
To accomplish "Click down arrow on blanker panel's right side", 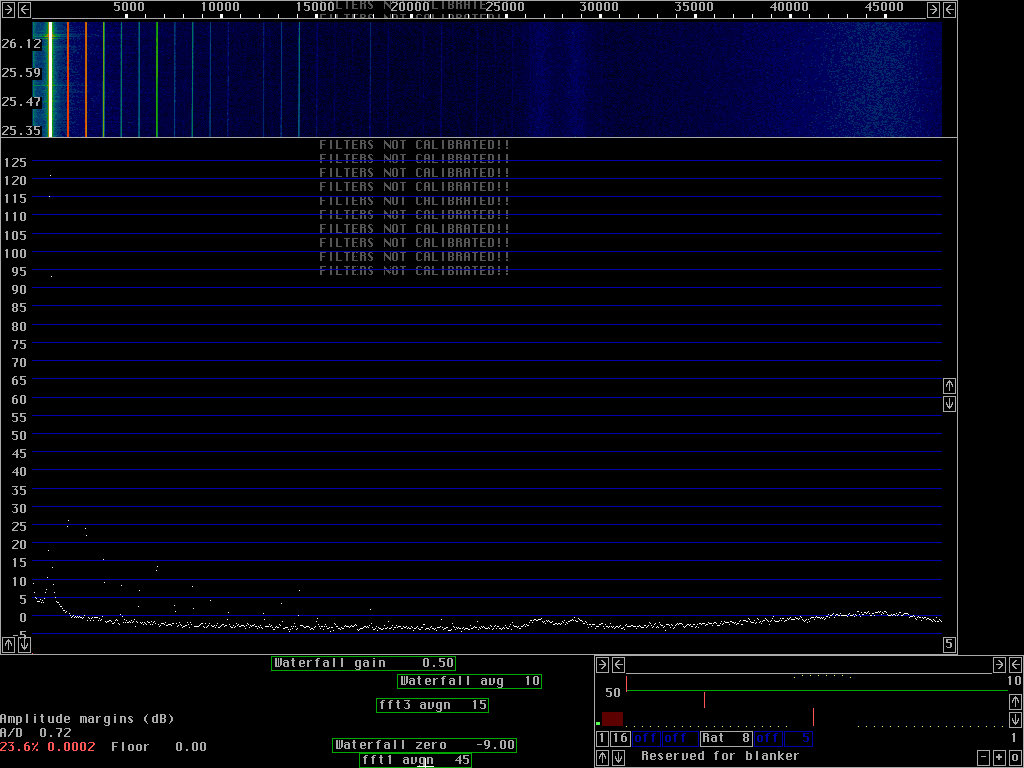I will coord(1016,719).
